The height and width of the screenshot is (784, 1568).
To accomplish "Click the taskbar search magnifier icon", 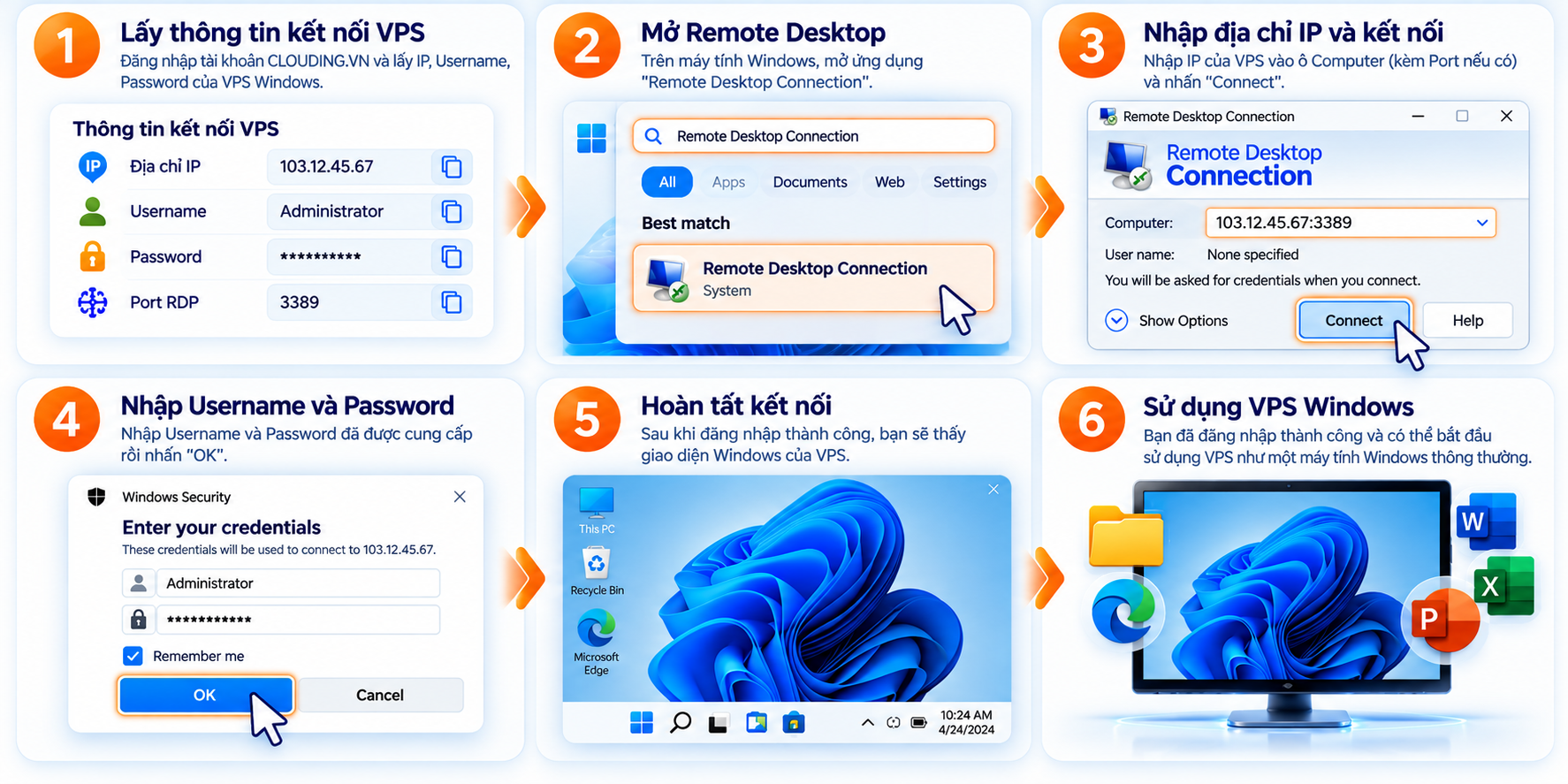I will pyautogui.click(x=680, y=723).
